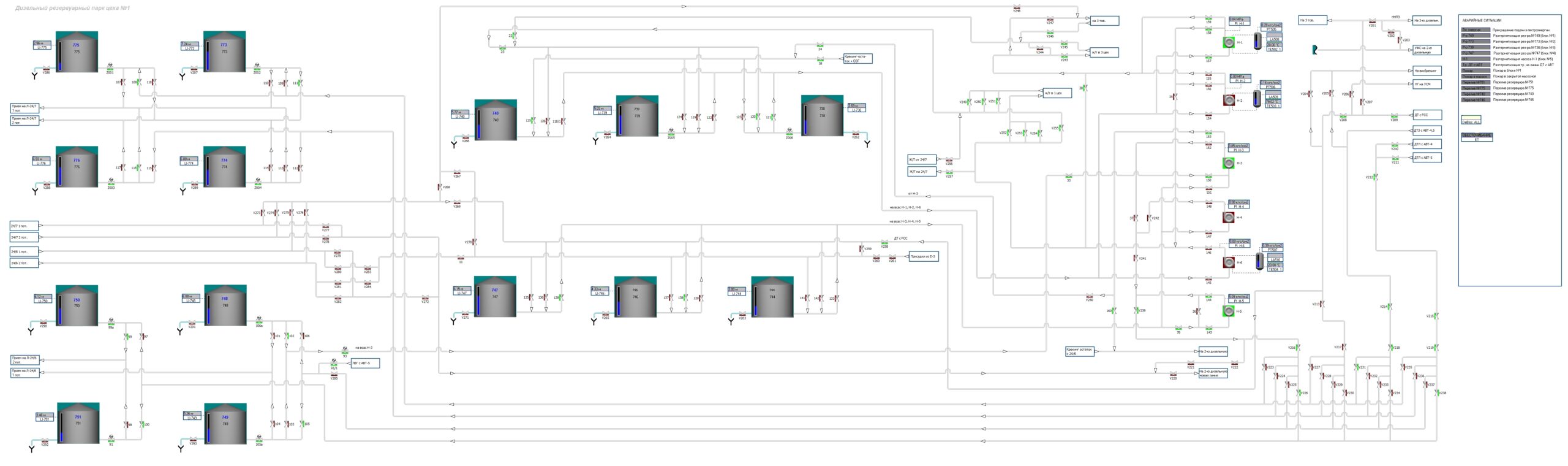1568x466 pixels.
Task: Trigger the "Перелив №751" overflow scenario
Action: (1476, 82)
